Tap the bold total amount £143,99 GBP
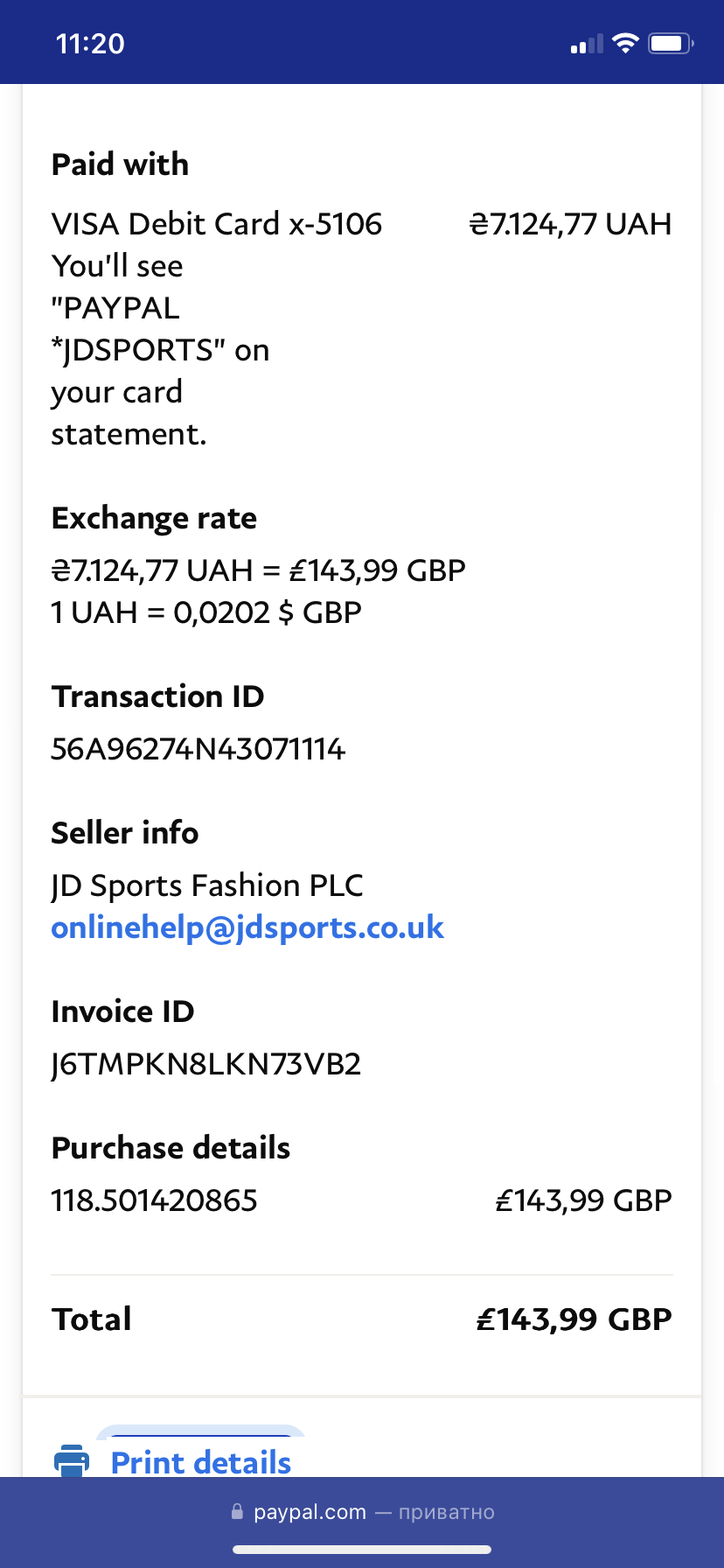 click(574, 1319)
